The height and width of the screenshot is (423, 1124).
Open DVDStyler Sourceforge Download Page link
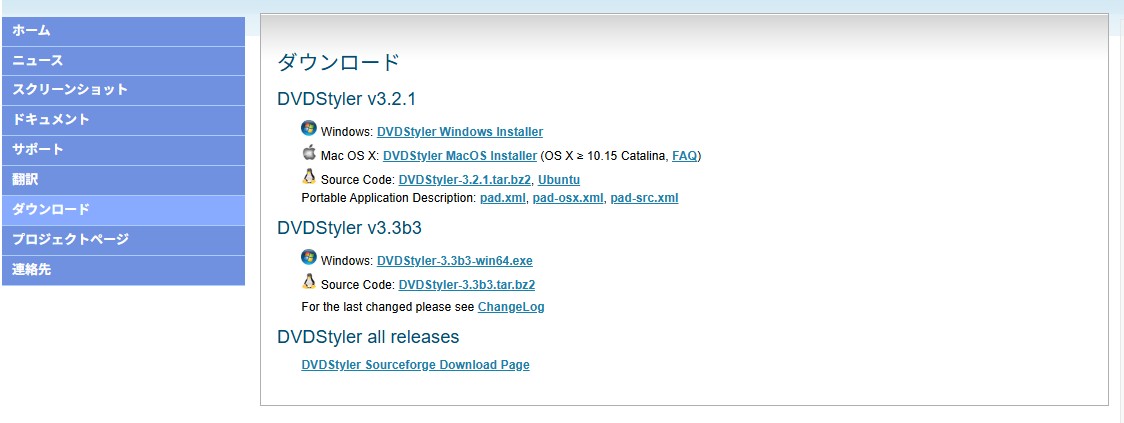[416, 365]
